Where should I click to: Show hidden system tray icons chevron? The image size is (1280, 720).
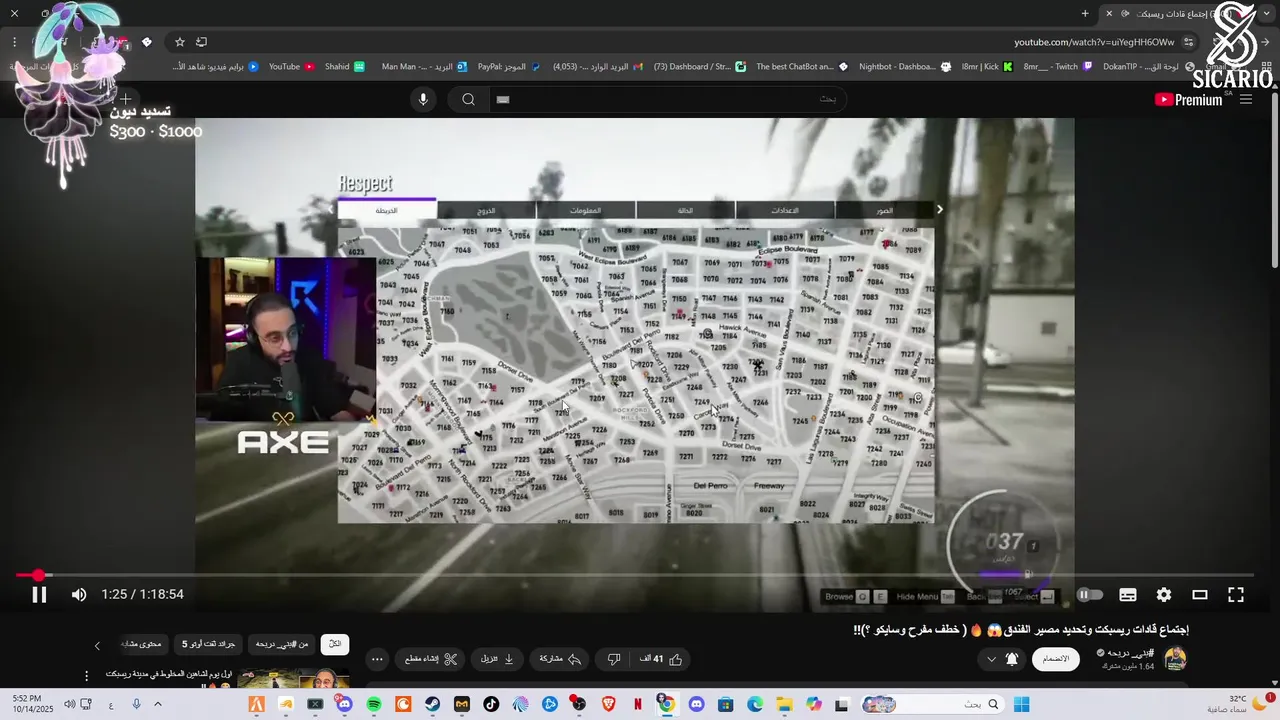(x=158, y=704)
